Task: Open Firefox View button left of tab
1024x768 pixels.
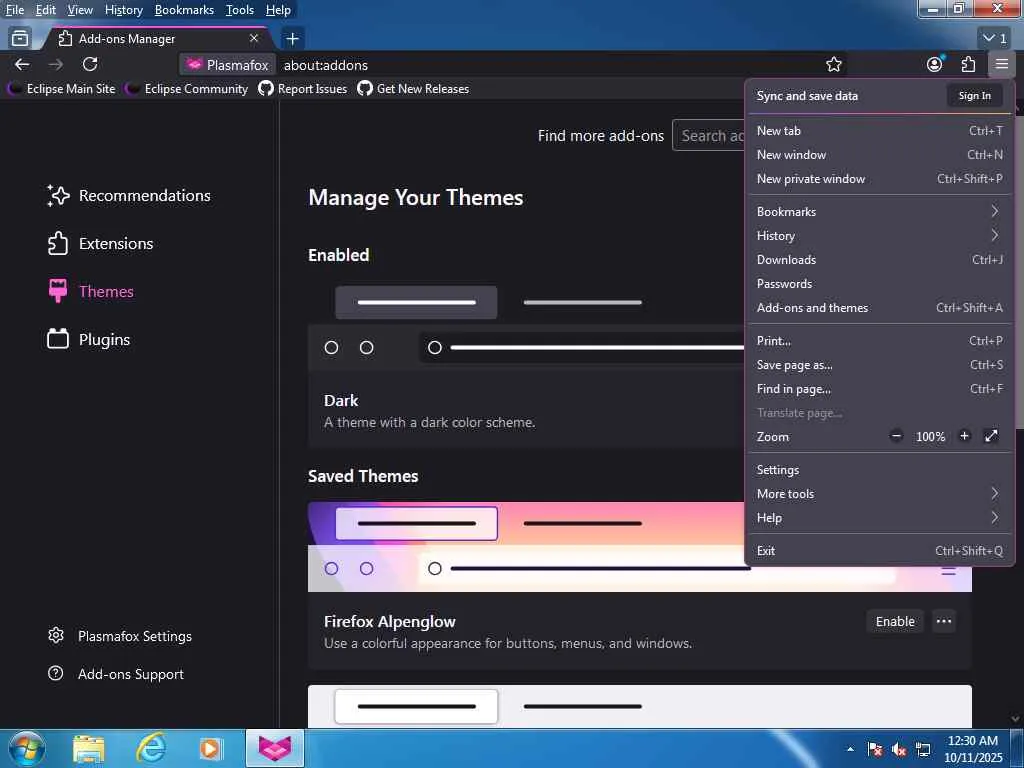Action: (20, 39)
